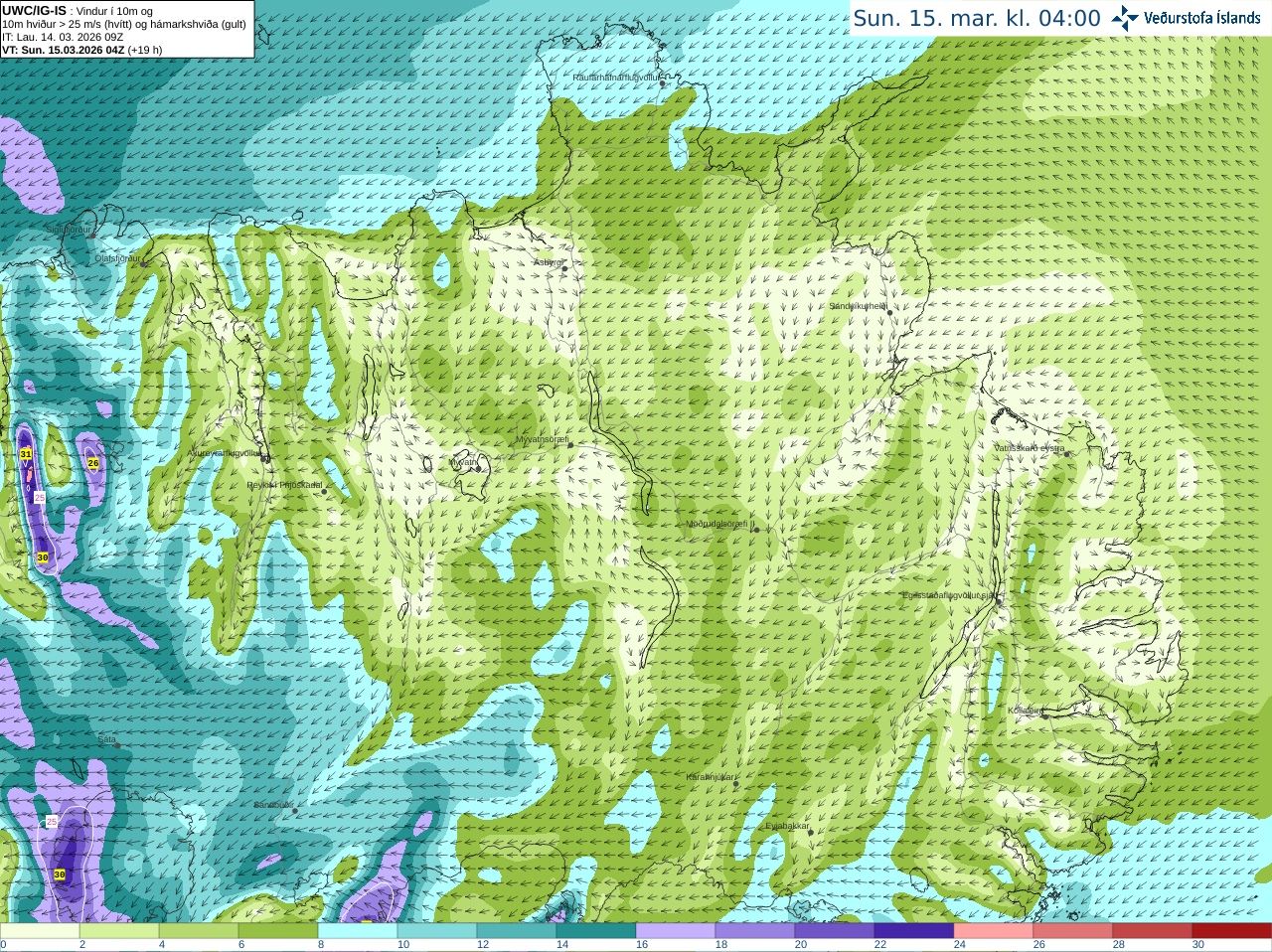Pick the 6–8 m/s olive green legend swatch

pyautogui.click(x=278, y=931)
